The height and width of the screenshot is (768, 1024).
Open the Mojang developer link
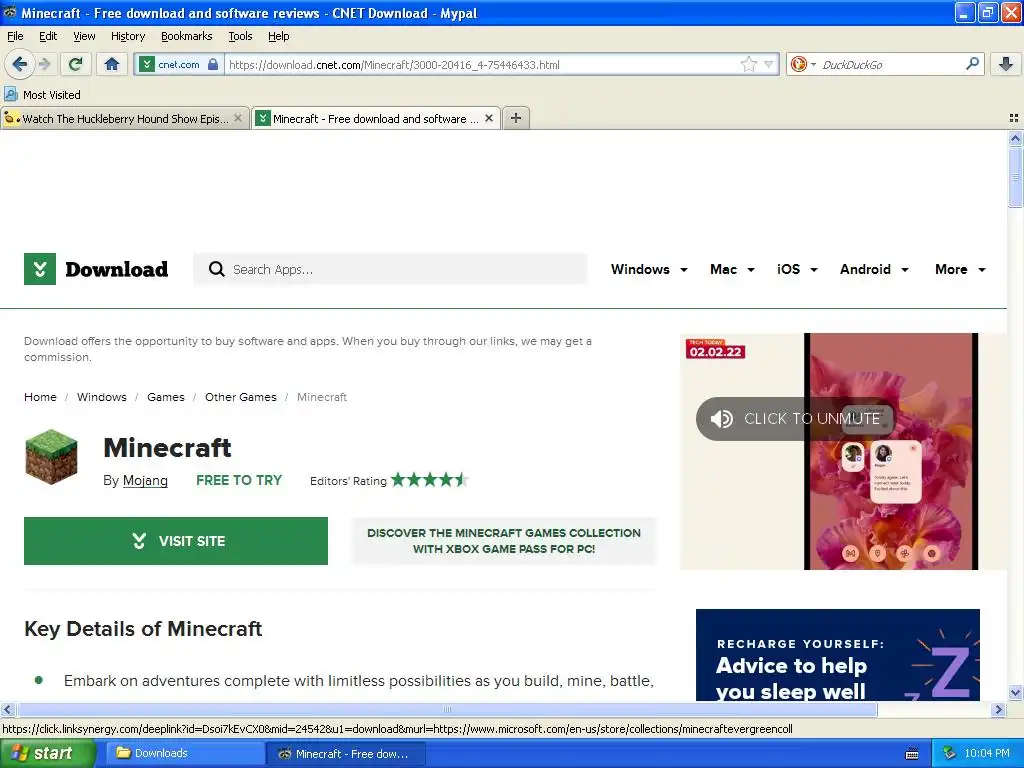tap(145, 481)
